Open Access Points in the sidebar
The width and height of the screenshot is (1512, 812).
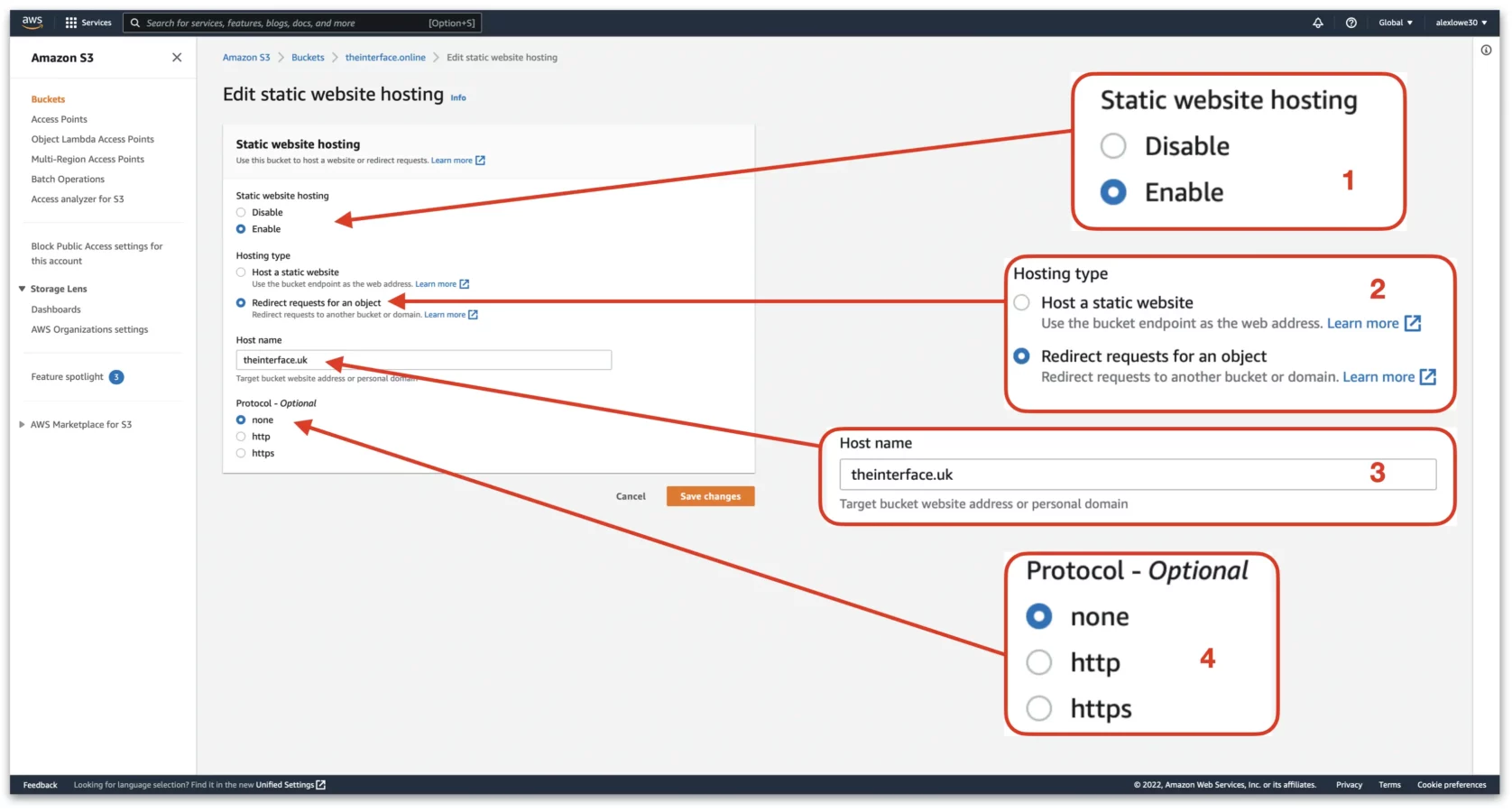tap(60, 119)
